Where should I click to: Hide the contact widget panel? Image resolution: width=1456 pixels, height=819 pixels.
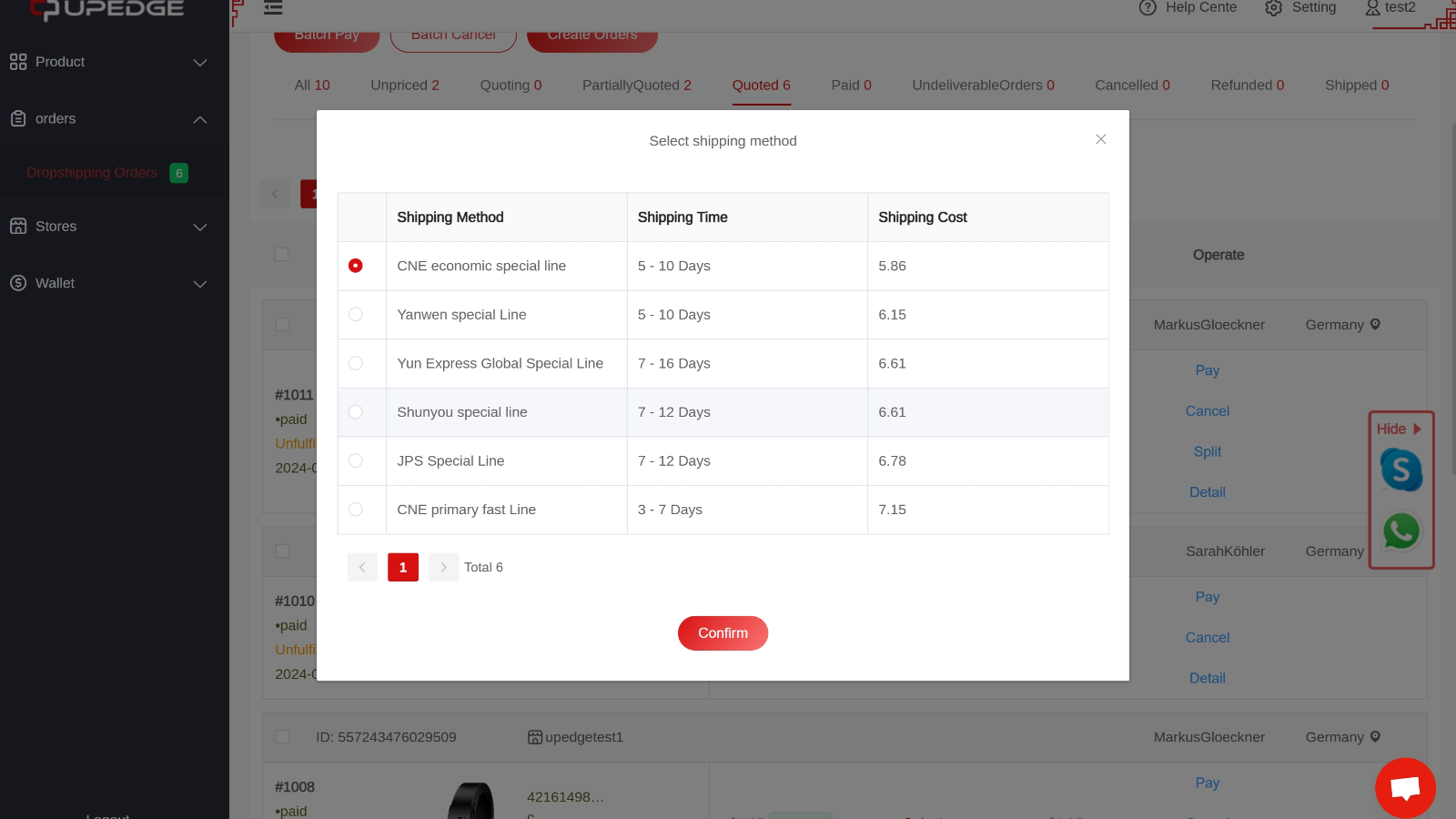1399,429
